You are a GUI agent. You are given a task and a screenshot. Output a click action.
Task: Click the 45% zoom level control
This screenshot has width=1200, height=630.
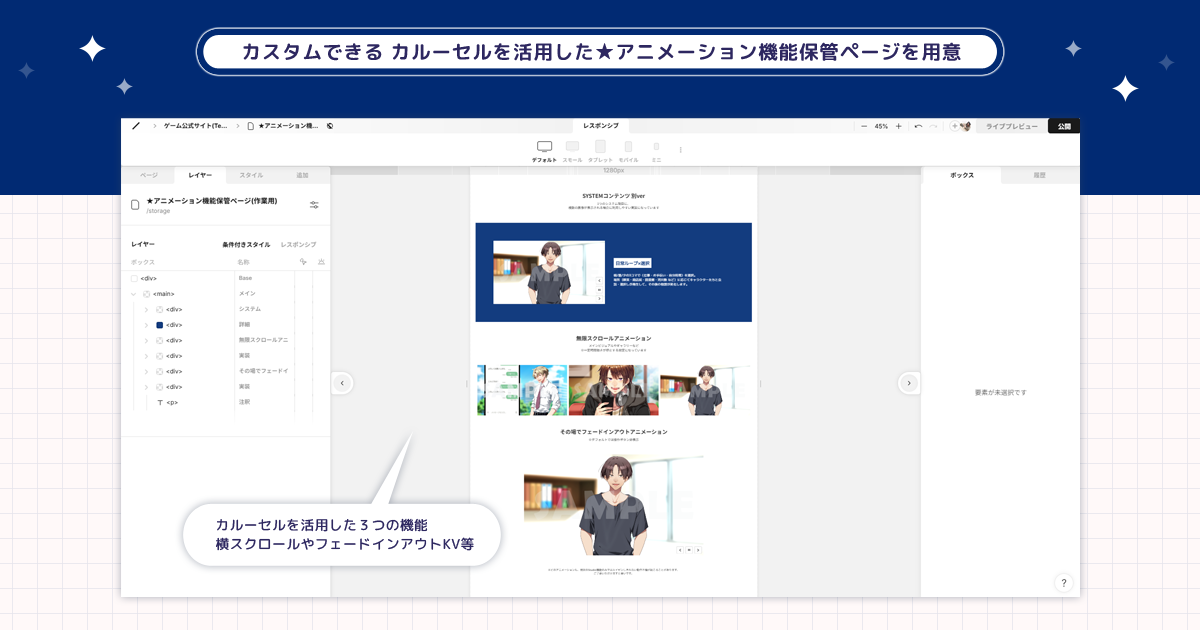pos(881,125)
